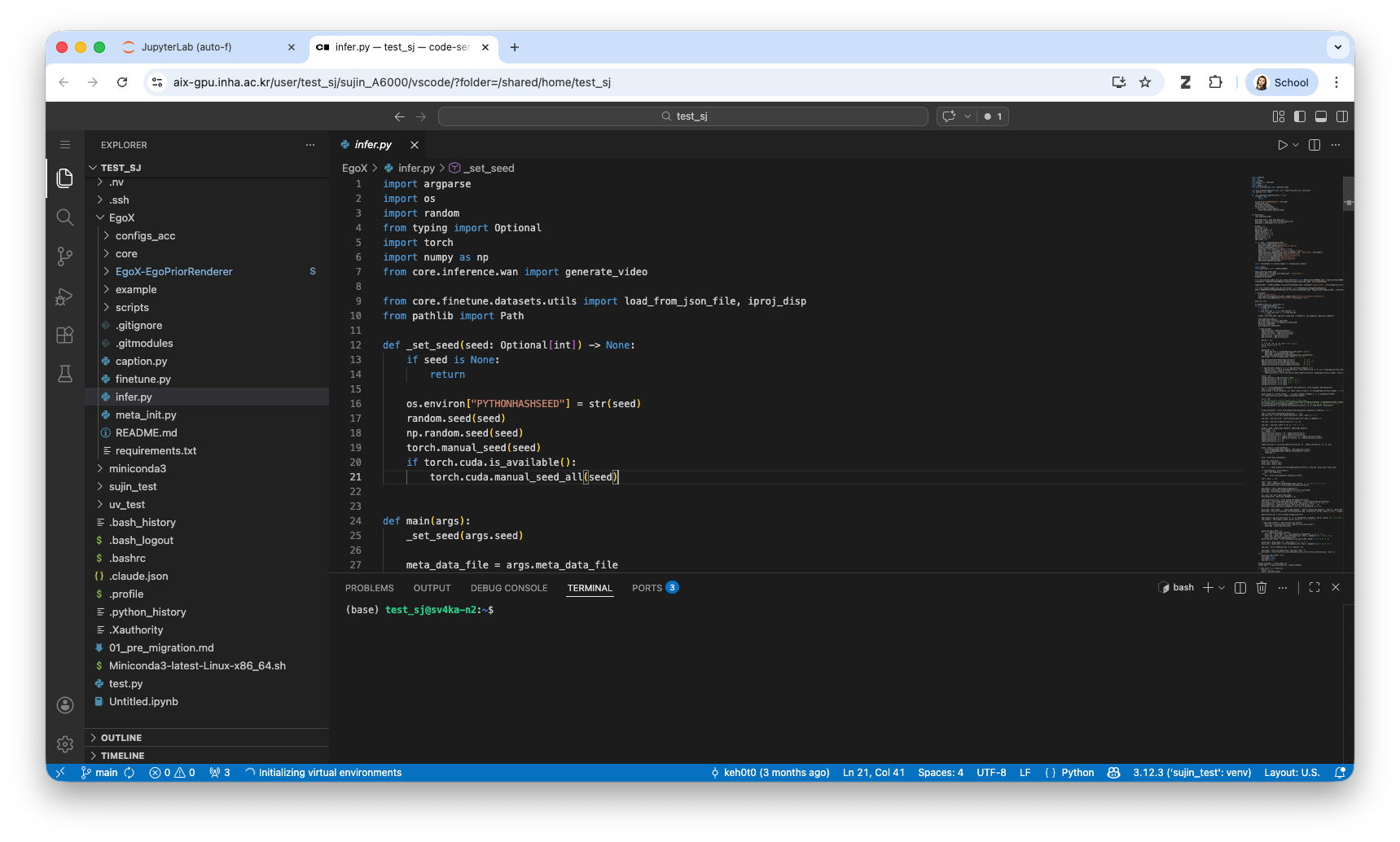Open the Manage gear menu
Viewport: 1400px width, 842px height.
coord(65,744)
